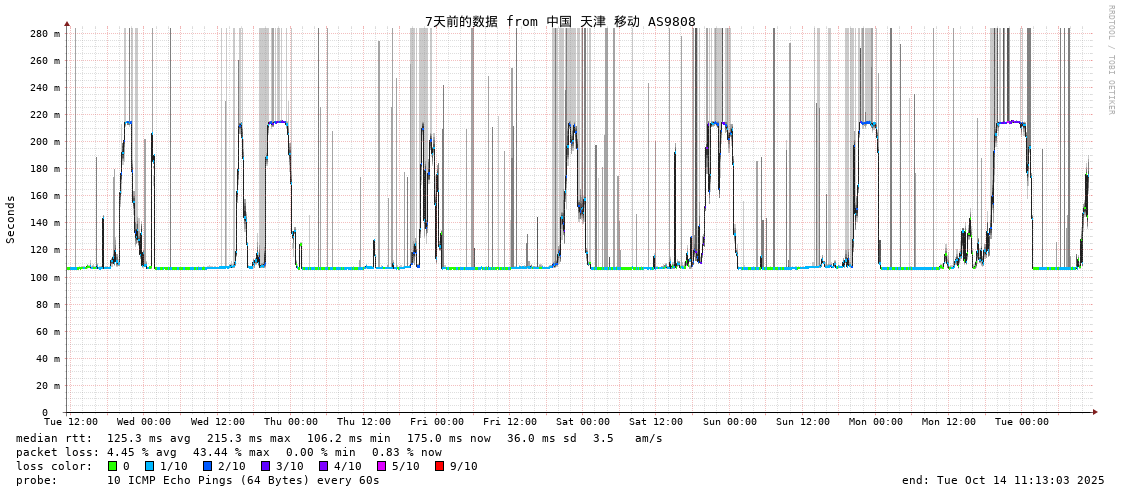Click the green 0 loss color swatch
The width and height of the screenshot is (1121, 494).
(x=113, y=466)
